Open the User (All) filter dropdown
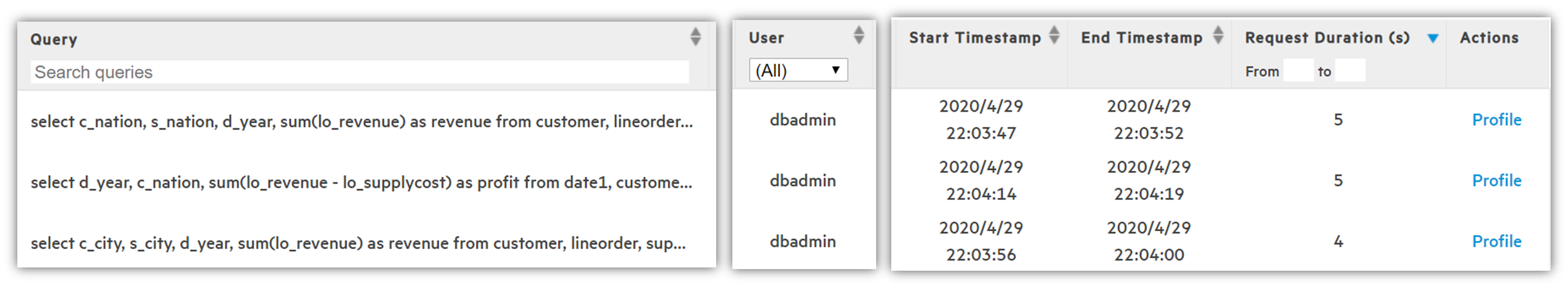The height and width of the screenshot is (288, 1568). point(798,71)
